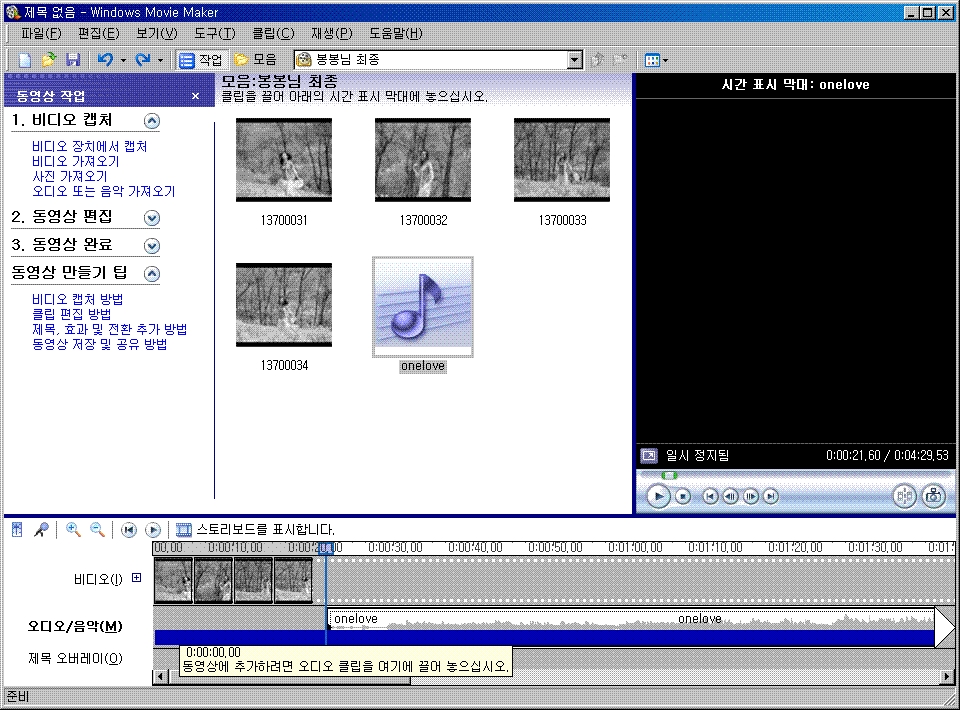960x710 pixels.
Task: Step to the next frame in monitor
Action: coord(751,496)
